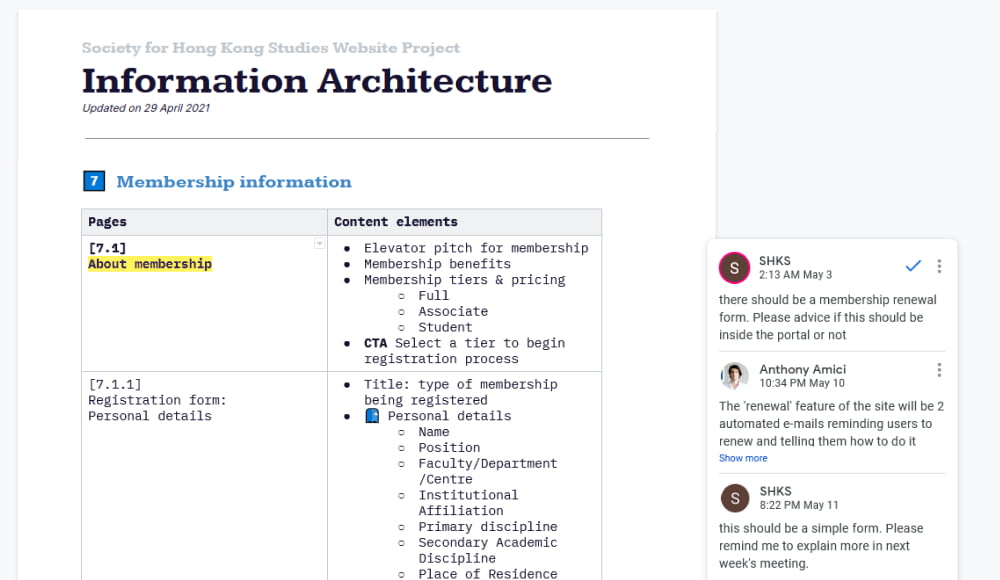Open more options on Anthony Amici's reply
Image resolution: width=1000 pixels, height=580 pixels.
939,370
